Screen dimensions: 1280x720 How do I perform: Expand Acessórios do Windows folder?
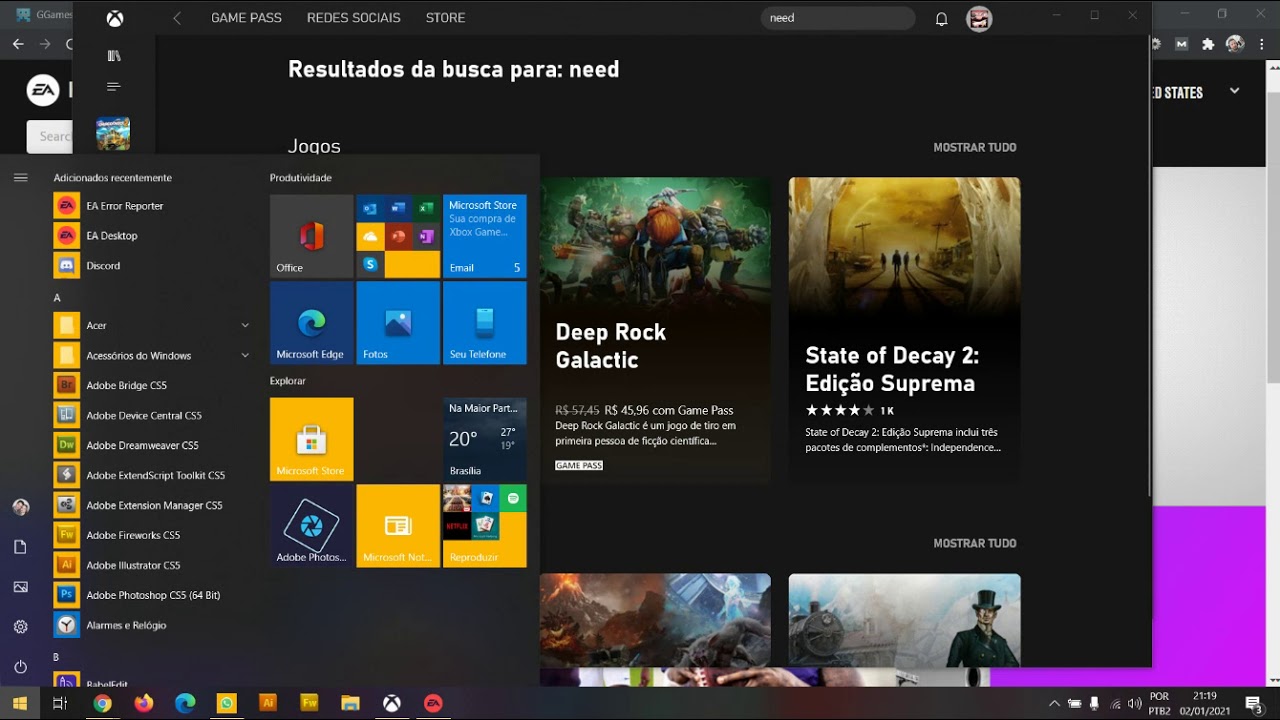click(152, 356)
